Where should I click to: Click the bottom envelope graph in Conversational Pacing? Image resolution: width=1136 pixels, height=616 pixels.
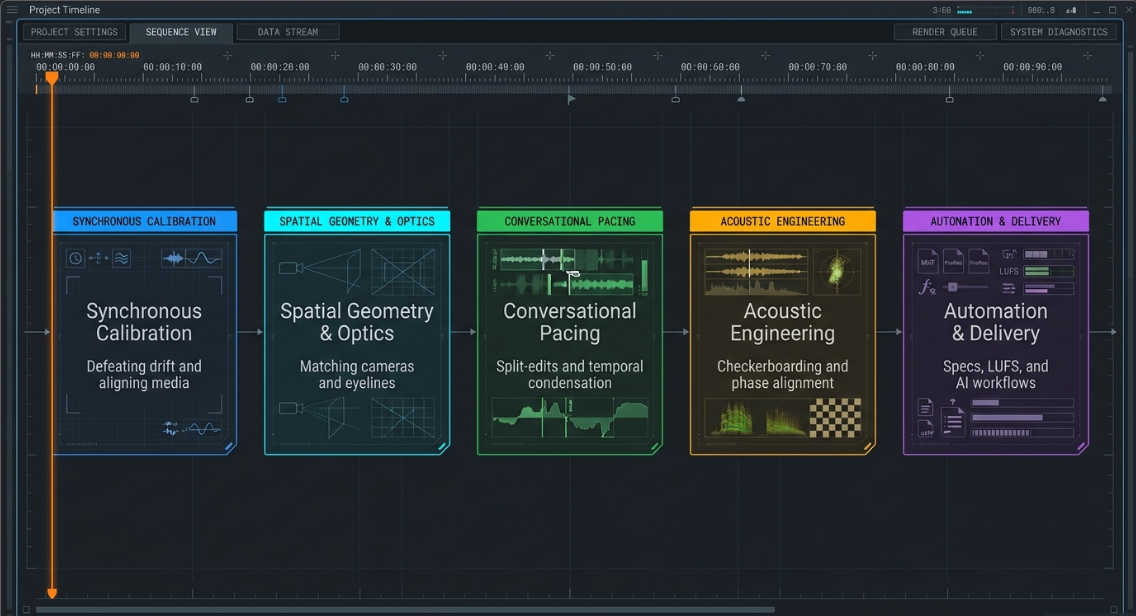pos(569,418)
